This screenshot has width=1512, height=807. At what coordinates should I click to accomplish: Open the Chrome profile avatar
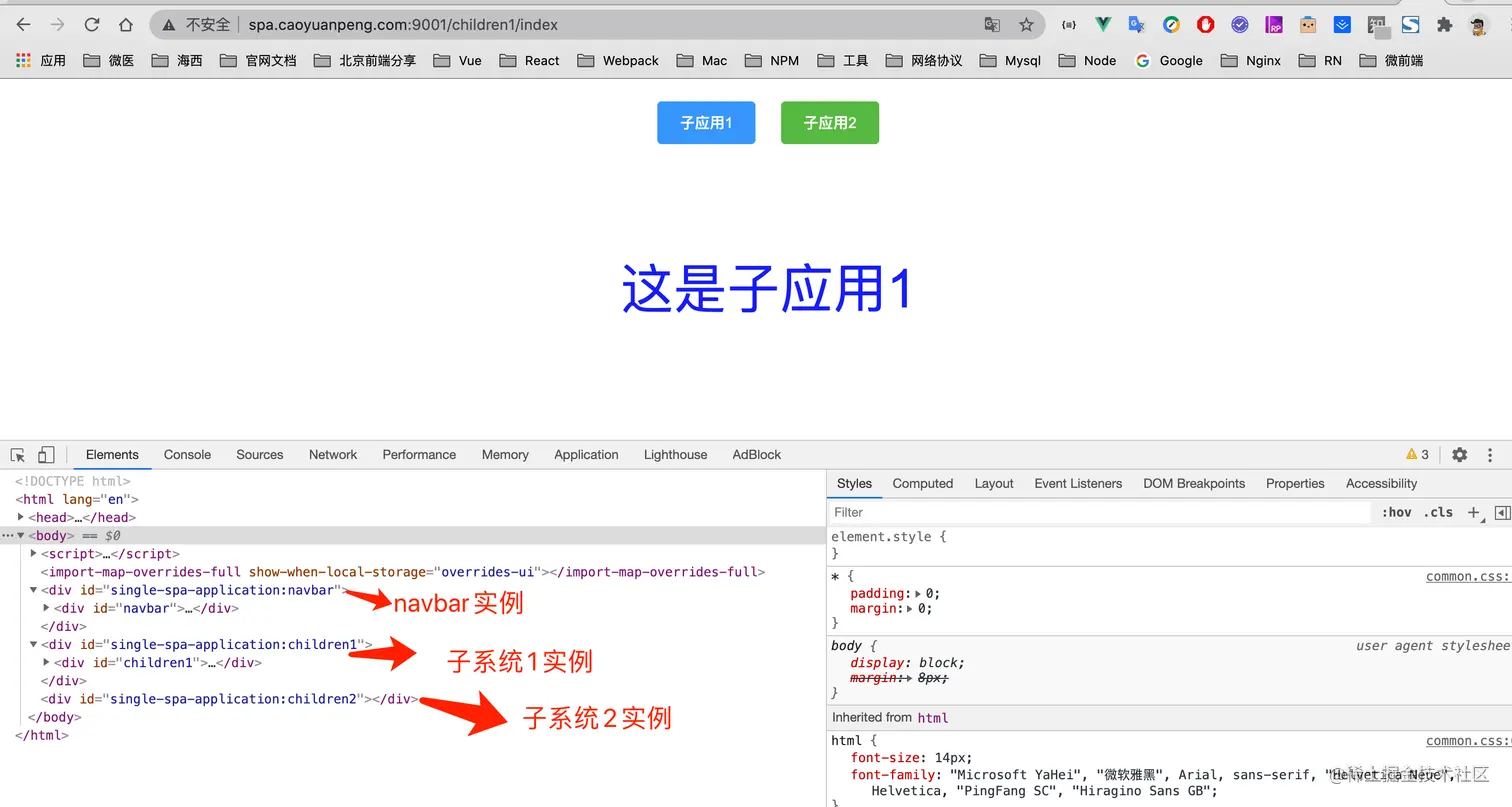point(1479,25)
